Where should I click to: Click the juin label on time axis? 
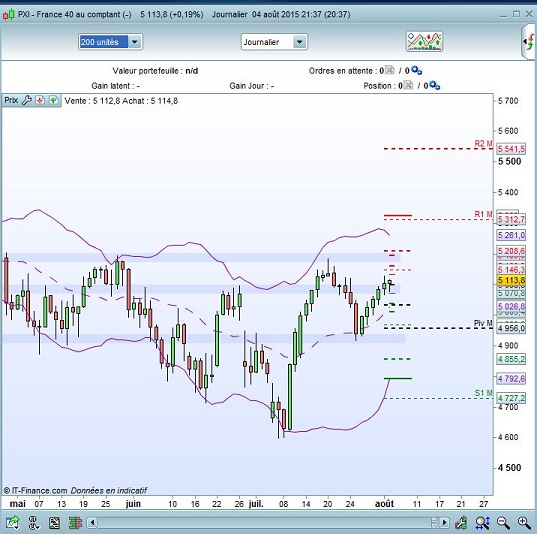tap(133, 504)
